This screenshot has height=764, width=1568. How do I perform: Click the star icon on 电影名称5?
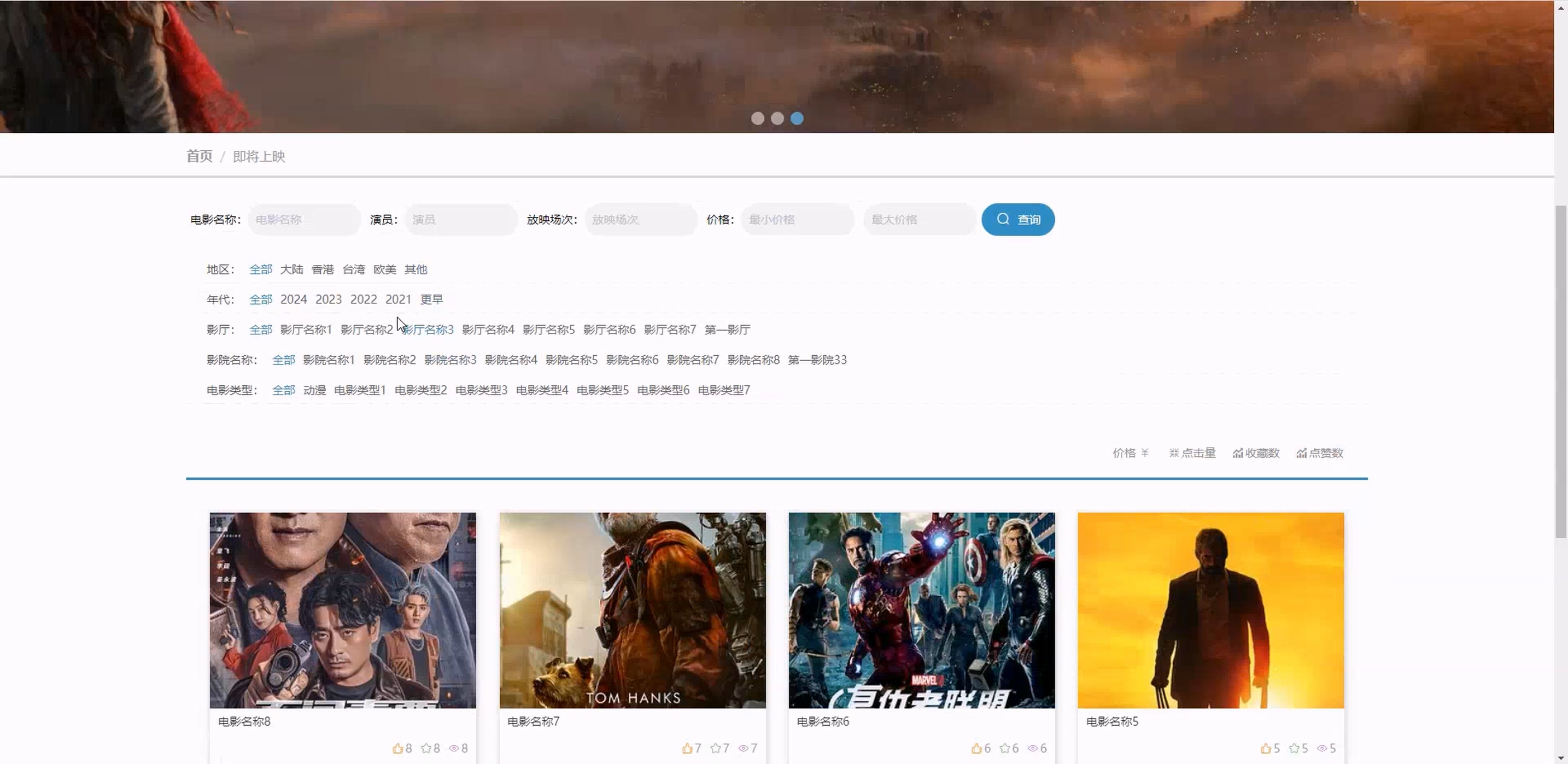(1295, 748)
